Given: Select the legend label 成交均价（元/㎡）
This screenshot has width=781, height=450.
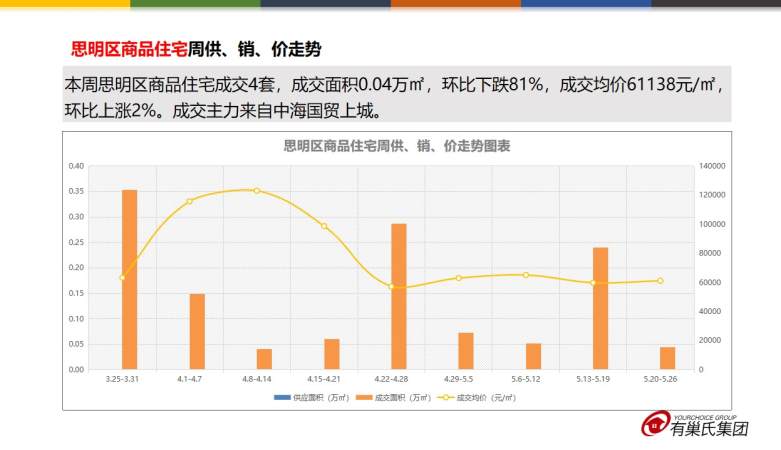Looking at the screenshot, I should [486, 398].
